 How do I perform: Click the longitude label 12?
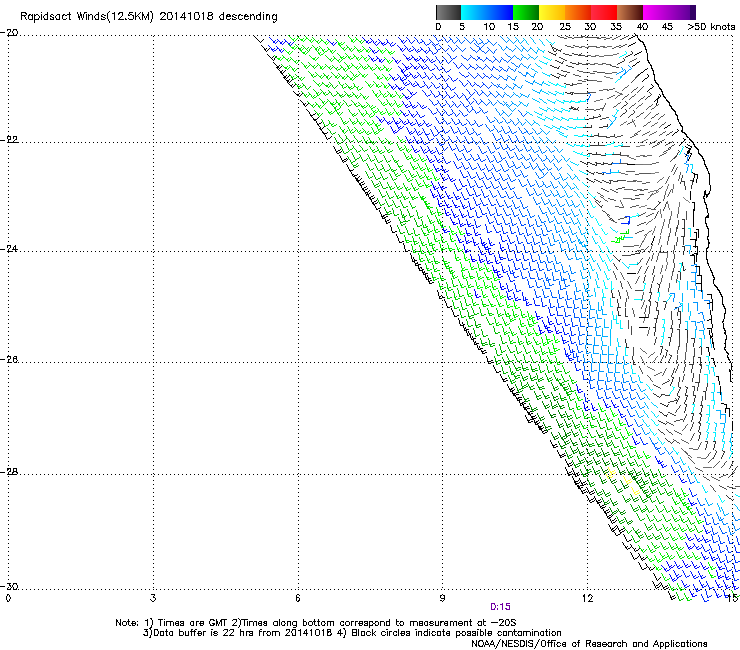pos(587,599)
